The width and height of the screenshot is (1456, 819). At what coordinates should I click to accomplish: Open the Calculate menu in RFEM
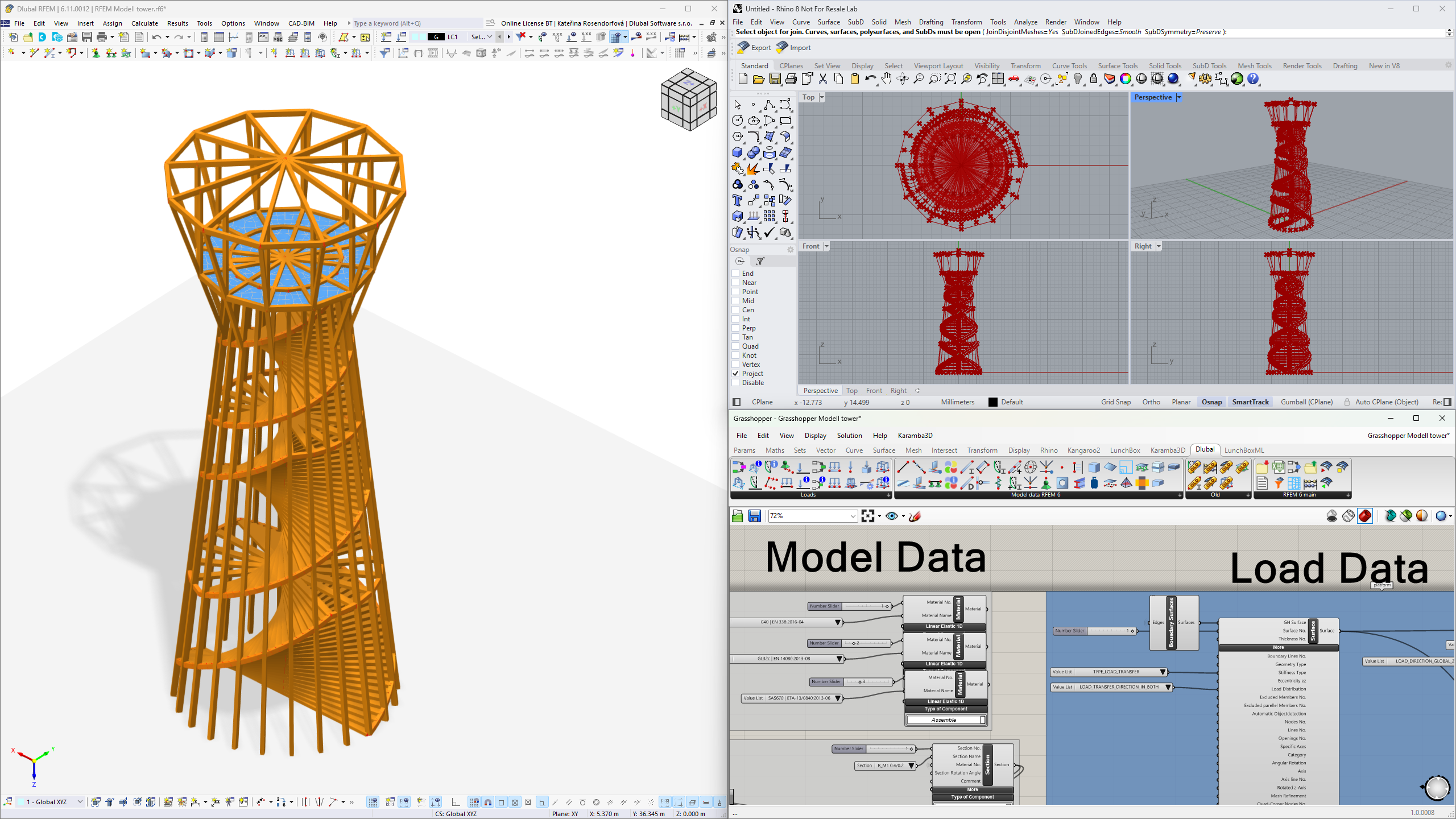pyautogui.click(x=144, y=23)
